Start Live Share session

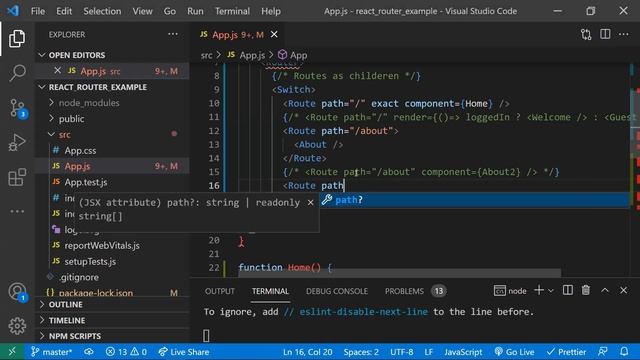[x=184, y=351]
